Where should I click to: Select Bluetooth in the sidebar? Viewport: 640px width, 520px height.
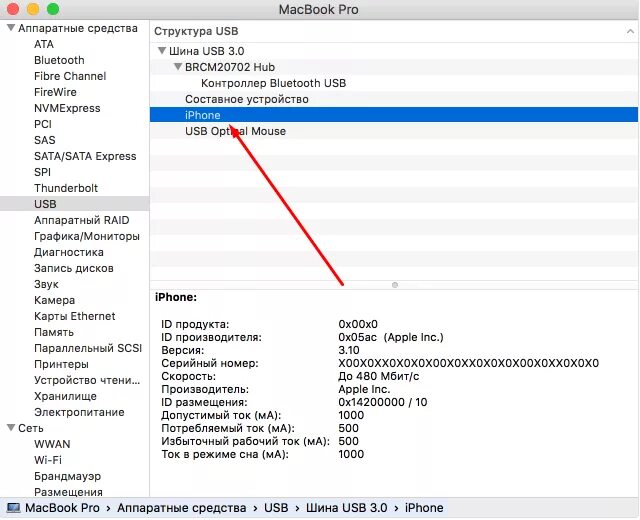pos(59,60)
